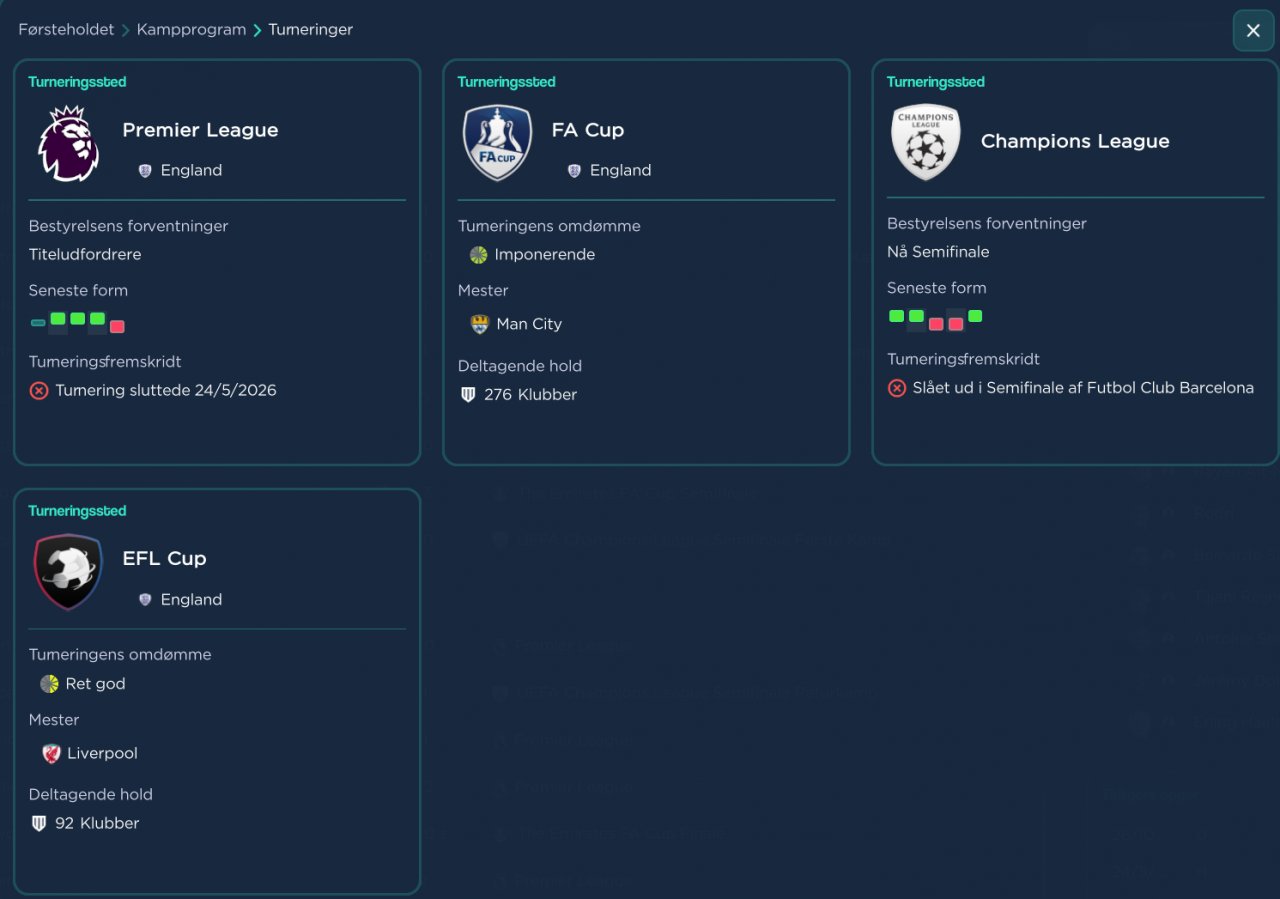Click the Ret god reputation text
The image size is (1280, 899).
point(95,684)
